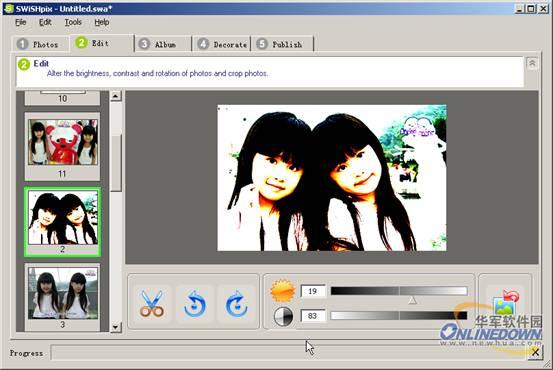Adjust the contrast slider

[399, 316]
